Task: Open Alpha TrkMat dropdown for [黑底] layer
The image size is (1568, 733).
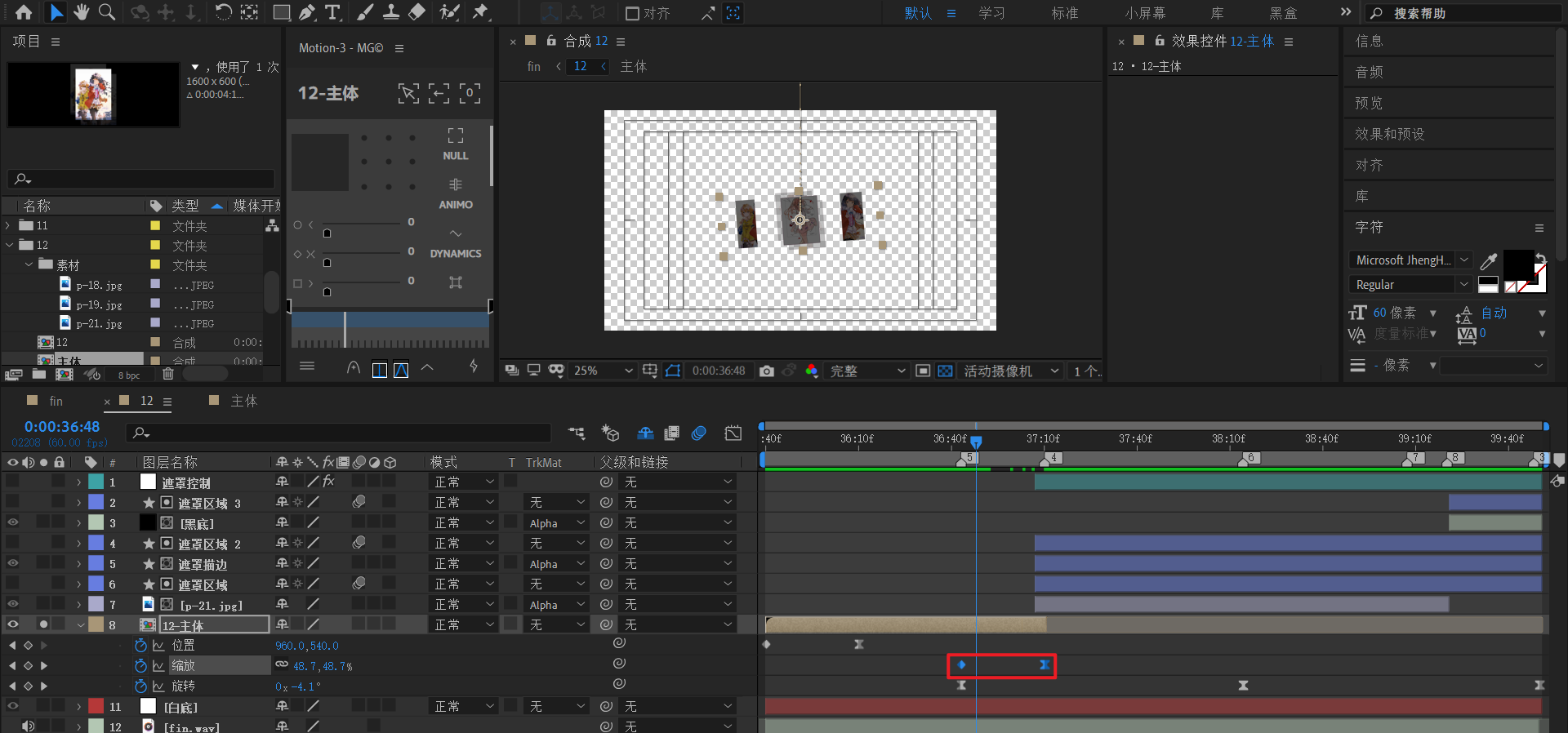Action: 556,523
